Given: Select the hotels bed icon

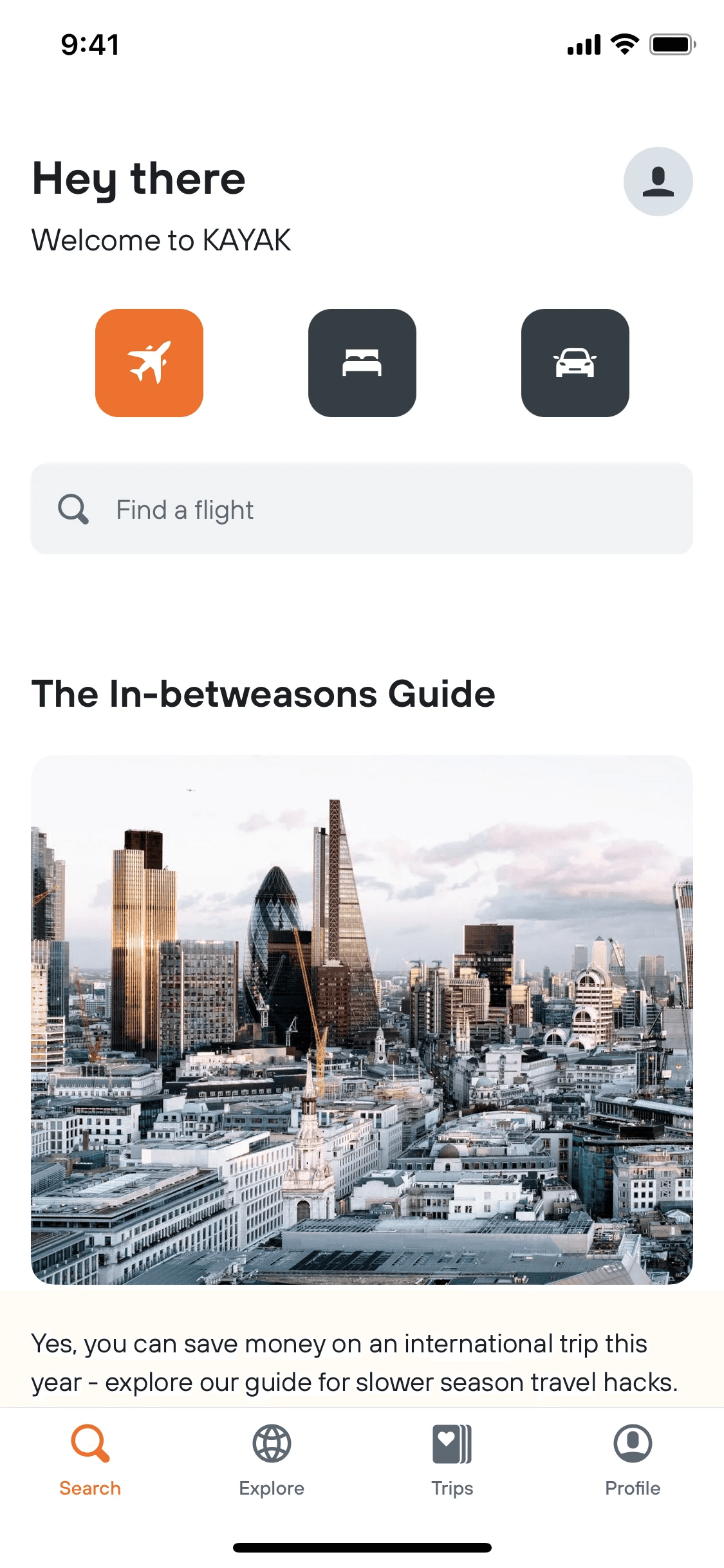Looking at the screenshot, I should [x=362, y=363].
